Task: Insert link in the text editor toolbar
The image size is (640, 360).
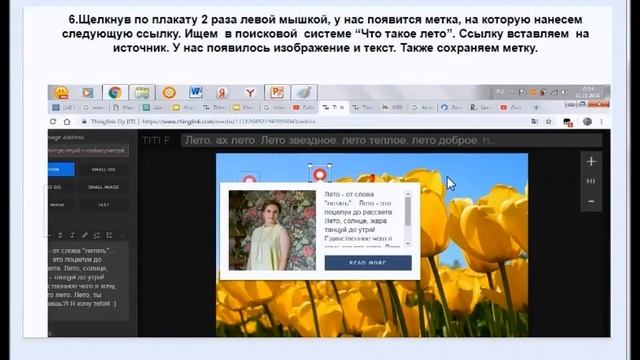Action: tap(84, 236)
